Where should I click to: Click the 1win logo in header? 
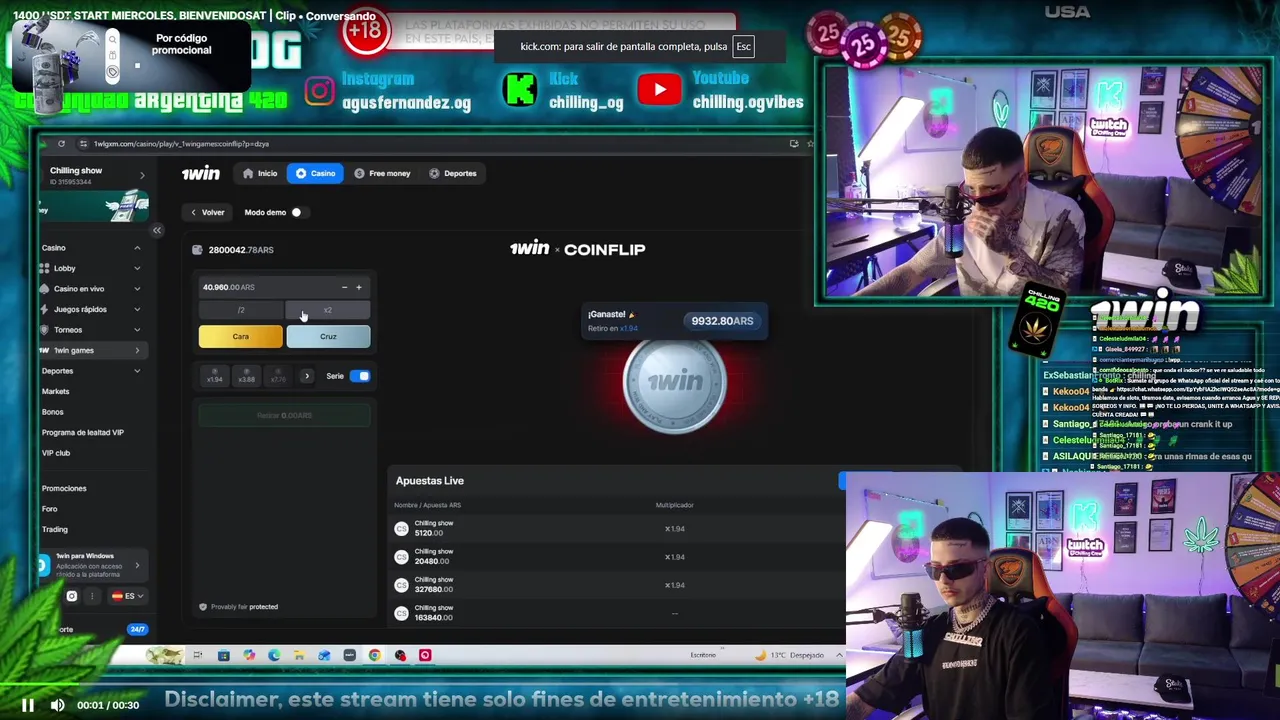pyautogui.click(x=200, y=173)
